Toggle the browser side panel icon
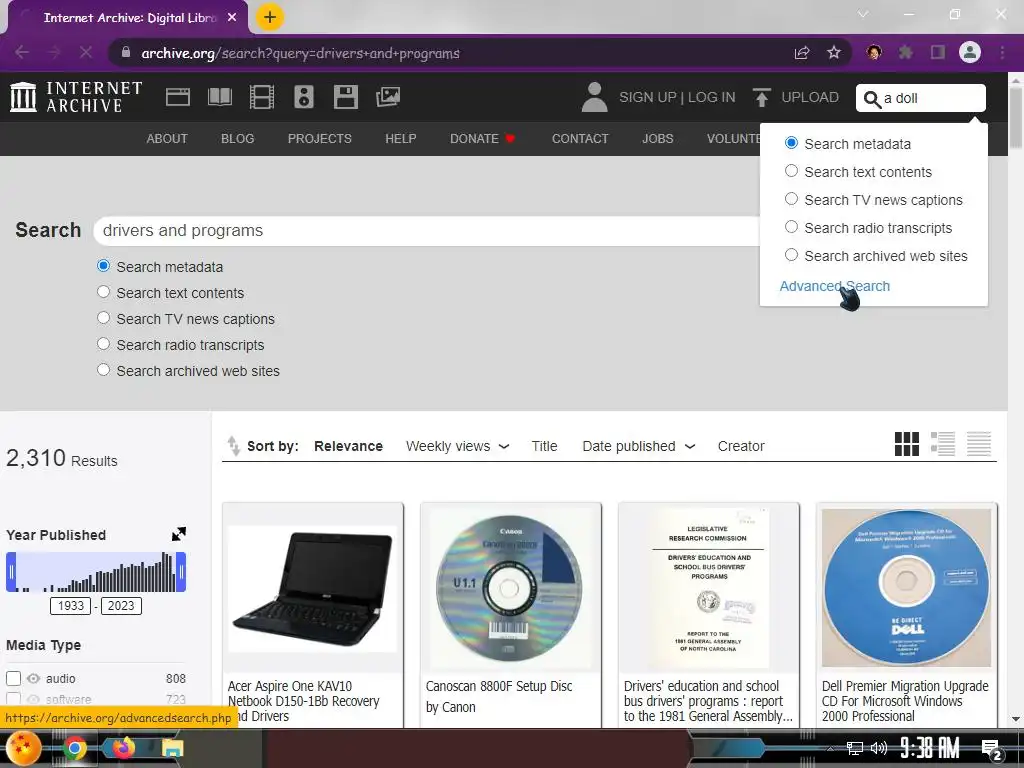The height and width of the screenshot is (768, 1024). 938,52
